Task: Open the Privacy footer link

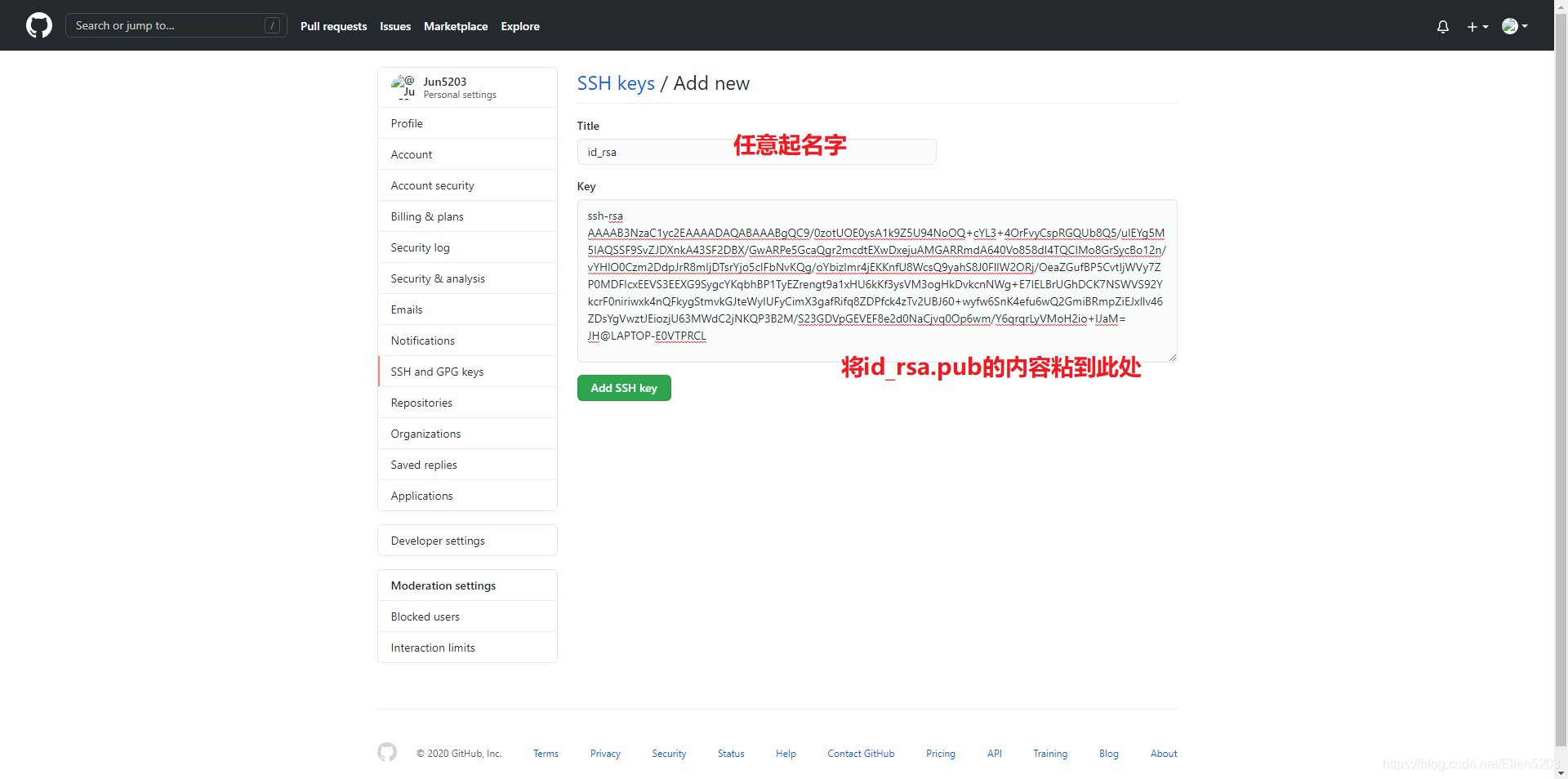Action: (x=605, y=754)
